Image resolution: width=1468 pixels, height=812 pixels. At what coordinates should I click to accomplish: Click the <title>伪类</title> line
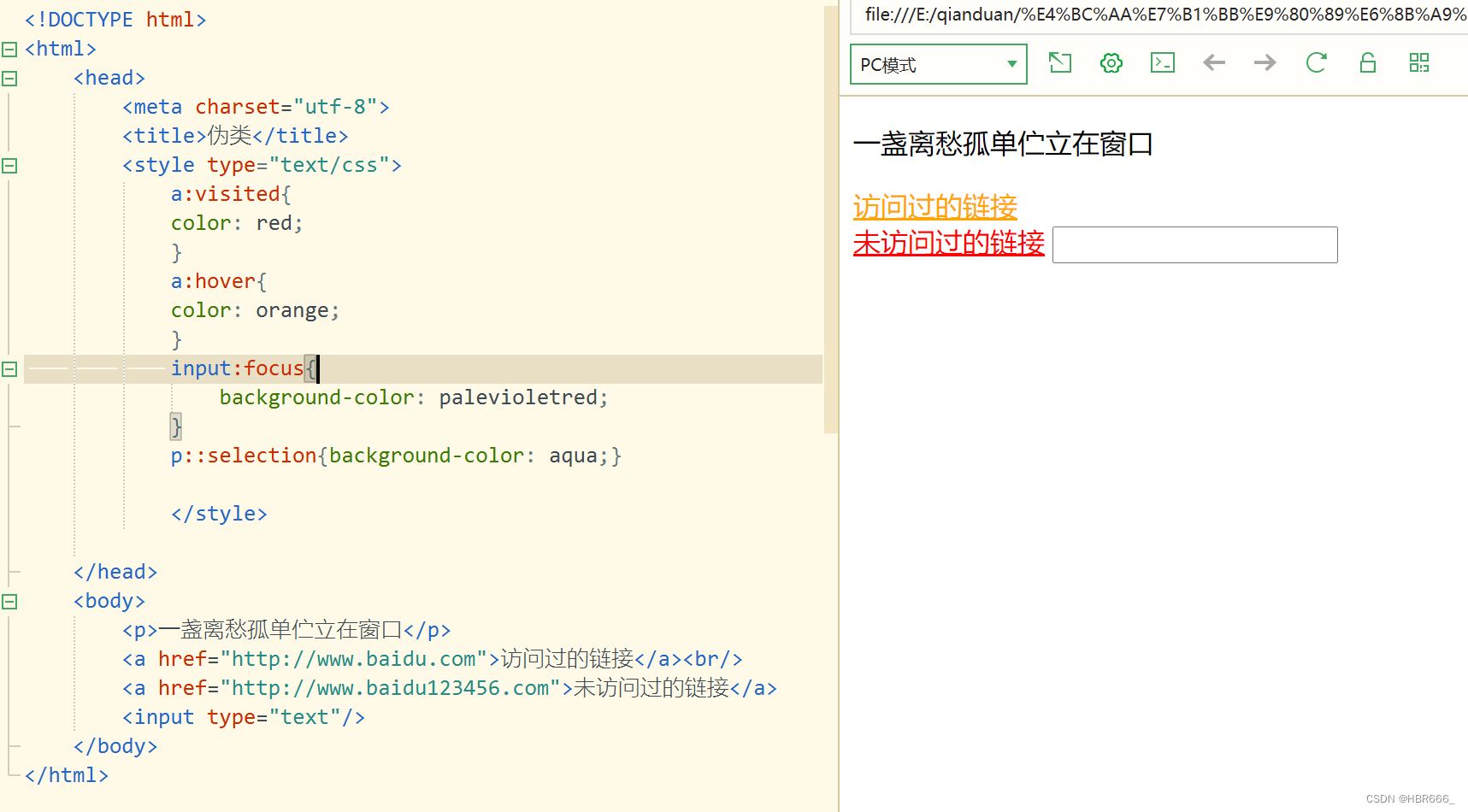tap(235, 136)
